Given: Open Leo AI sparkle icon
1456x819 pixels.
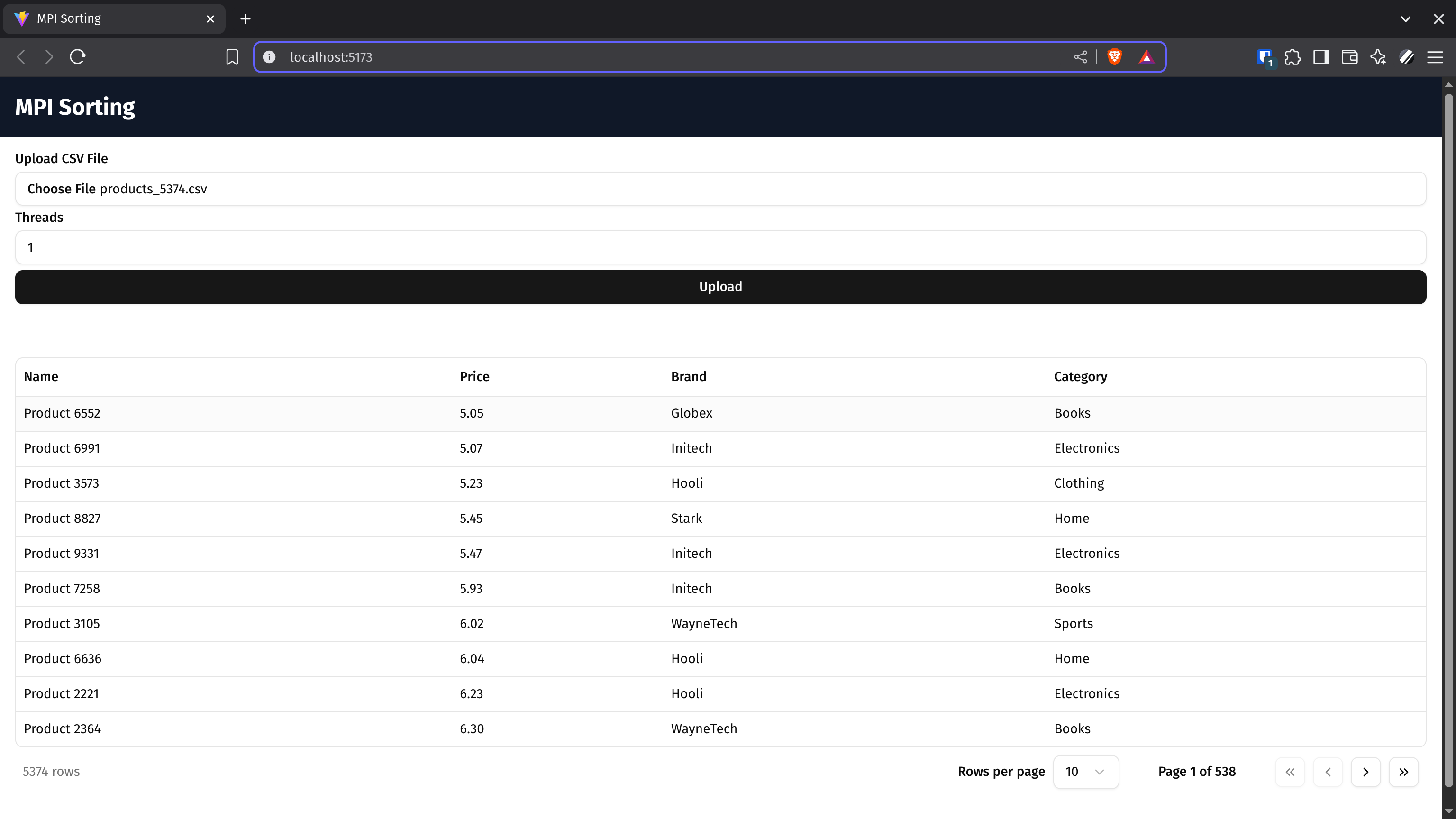Looking at the screenshot, I should 1378,56.
